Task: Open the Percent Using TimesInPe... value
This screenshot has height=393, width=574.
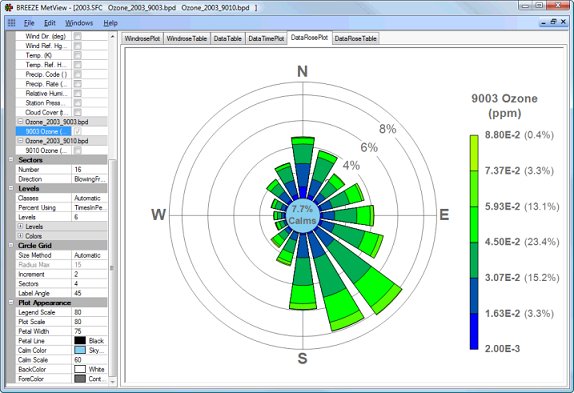Action: pyautogui.click(x=90, y=207)
